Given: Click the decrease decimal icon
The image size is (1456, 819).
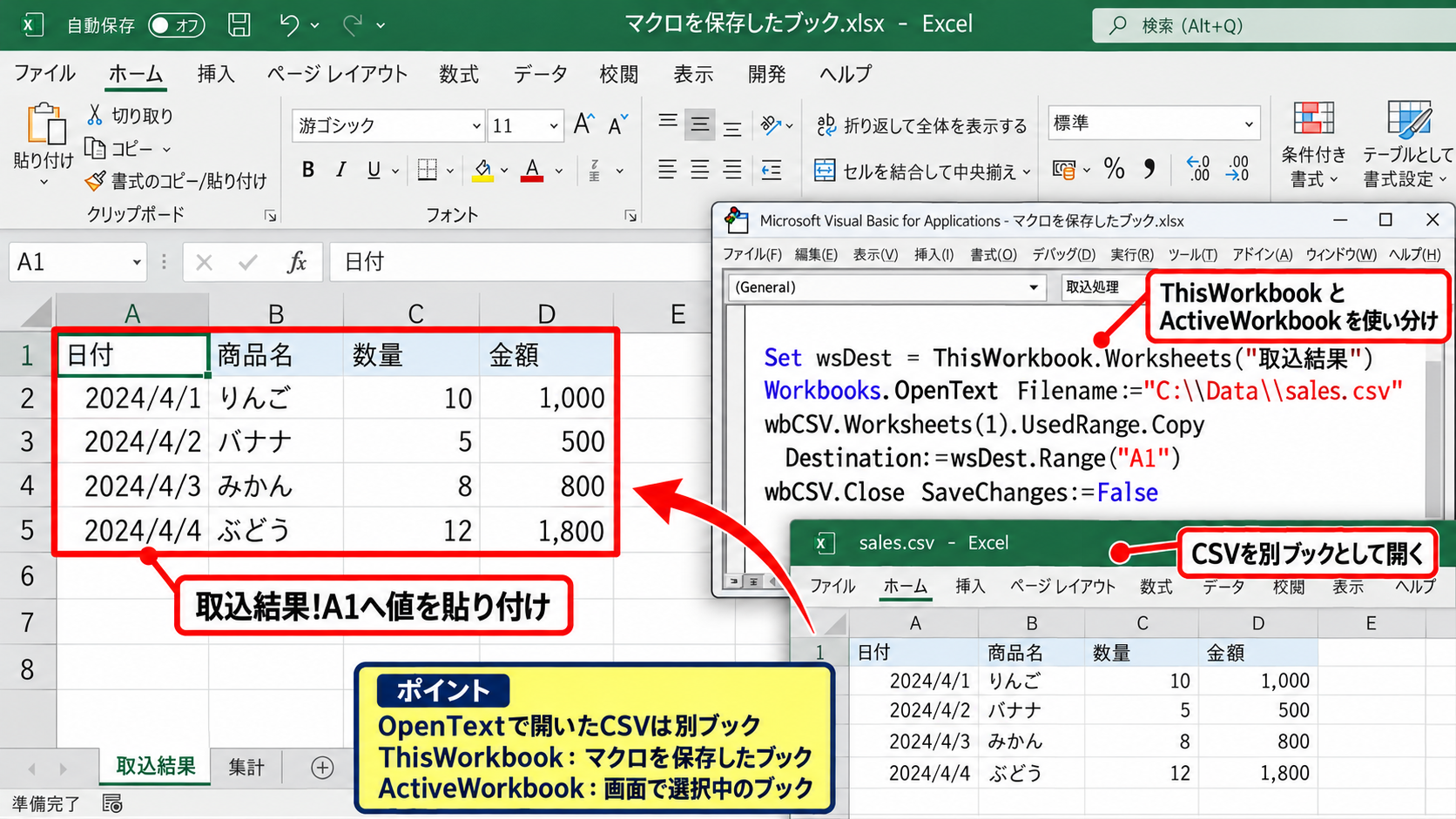Looking at the screenshot, I should point(1237,169).
